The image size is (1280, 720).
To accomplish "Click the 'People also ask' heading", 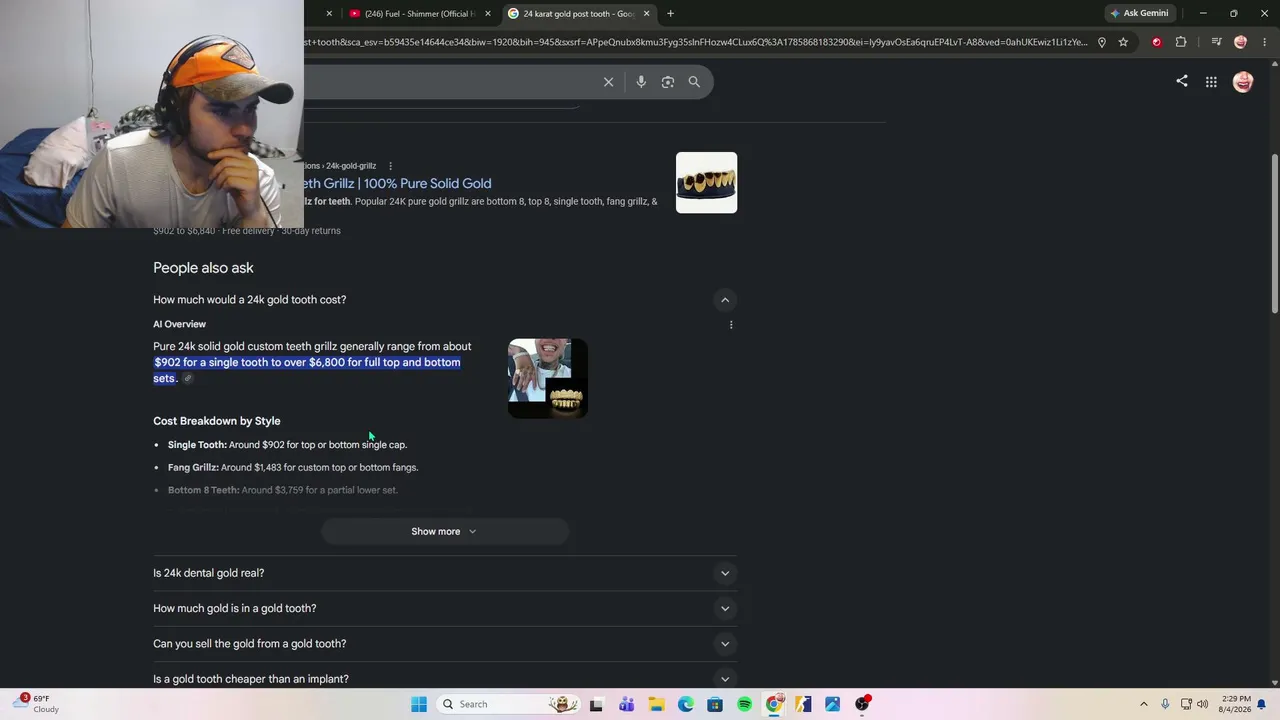I will click(203, 268).
